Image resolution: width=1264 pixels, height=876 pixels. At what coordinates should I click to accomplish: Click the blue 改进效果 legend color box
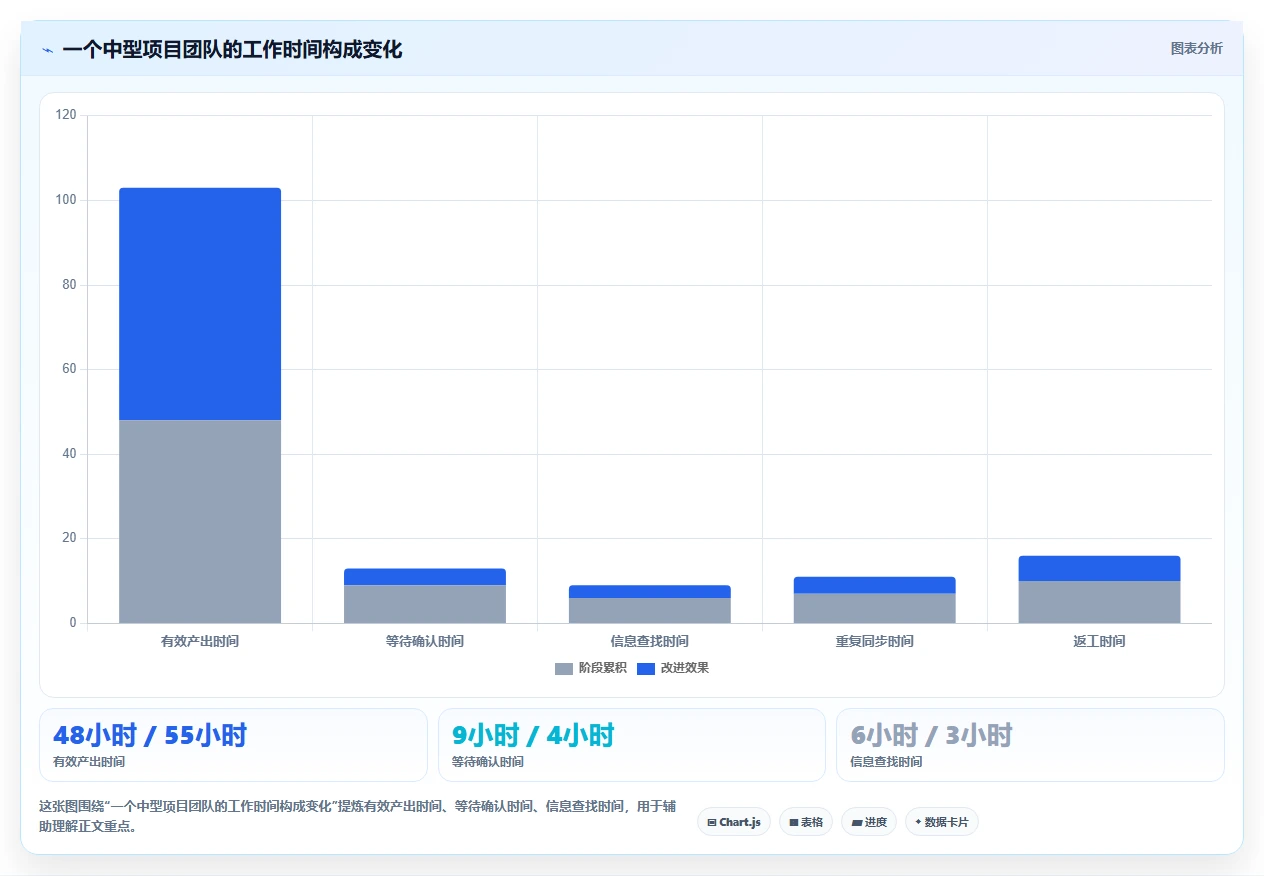coord(646,668)
